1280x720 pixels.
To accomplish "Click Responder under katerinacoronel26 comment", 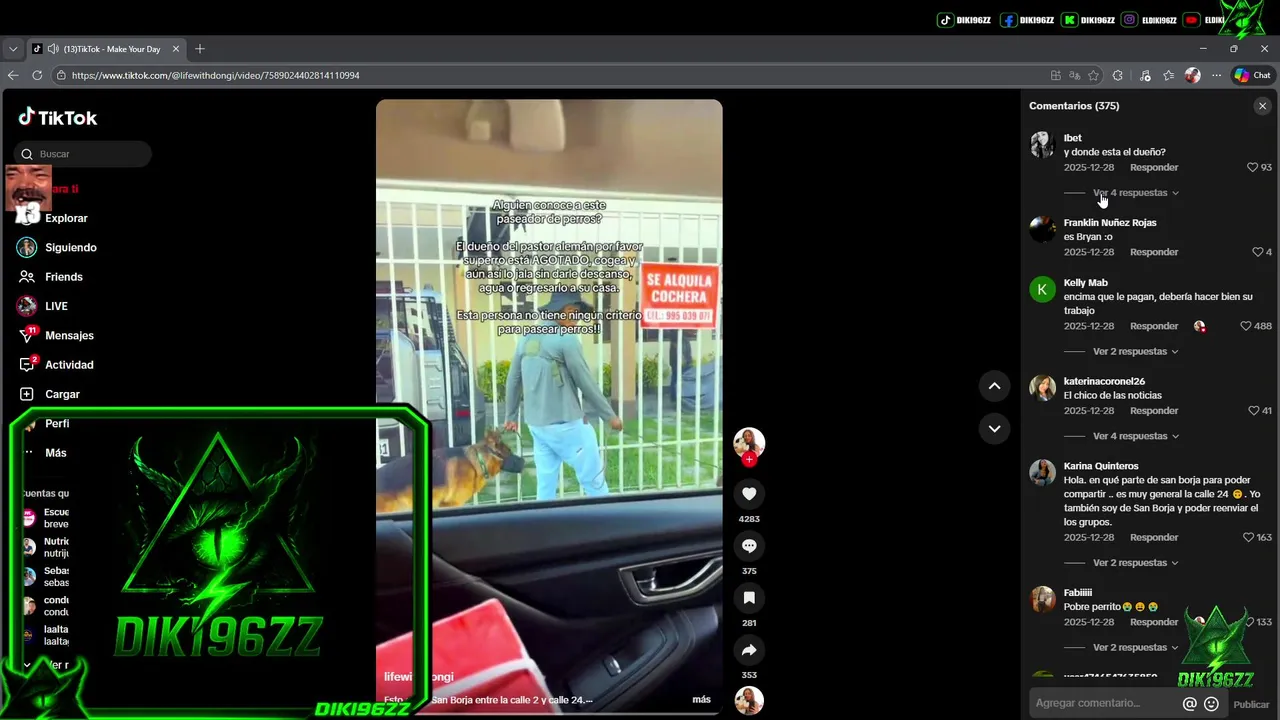I will (1154, 411).
